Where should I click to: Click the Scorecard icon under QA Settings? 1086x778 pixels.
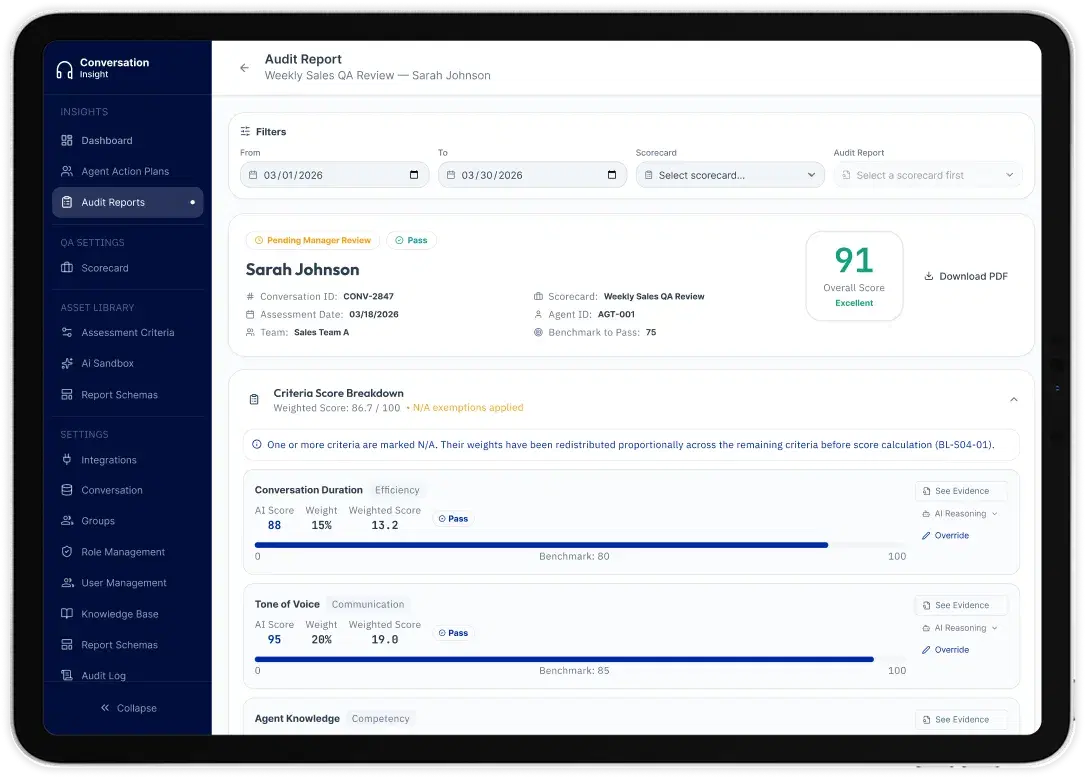[x=66, y=267]
